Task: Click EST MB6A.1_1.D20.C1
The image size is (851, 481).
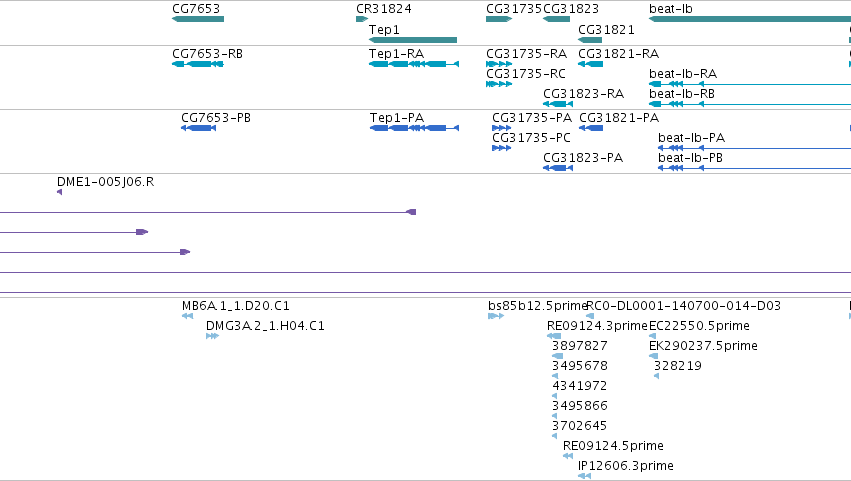Action: point(188,316)
